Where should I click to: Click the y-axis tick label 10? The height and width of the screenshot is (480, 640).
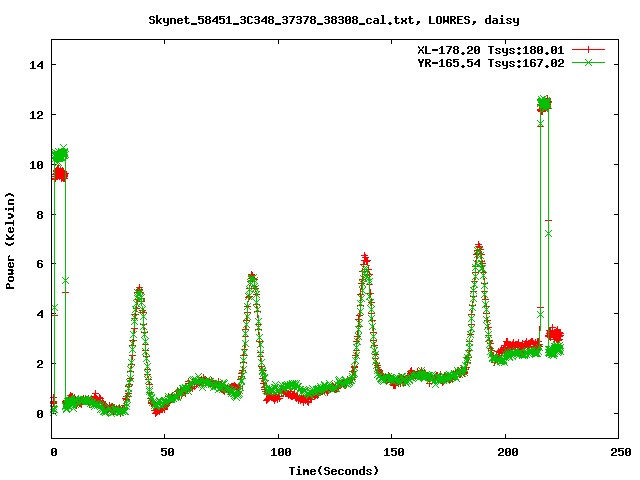36,164
